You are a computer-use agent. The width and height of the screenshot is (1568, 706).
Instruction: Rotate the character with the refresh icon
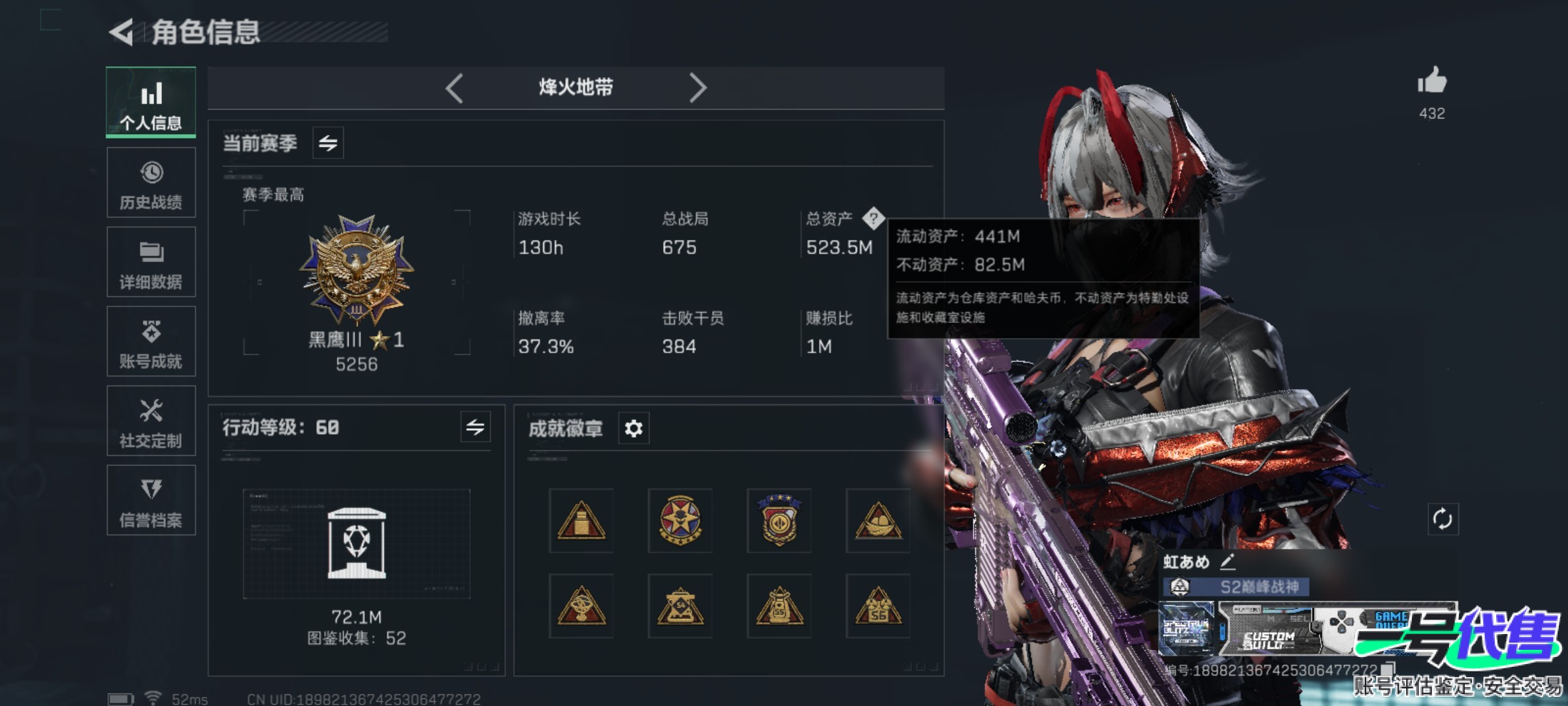pos(1443,520)
